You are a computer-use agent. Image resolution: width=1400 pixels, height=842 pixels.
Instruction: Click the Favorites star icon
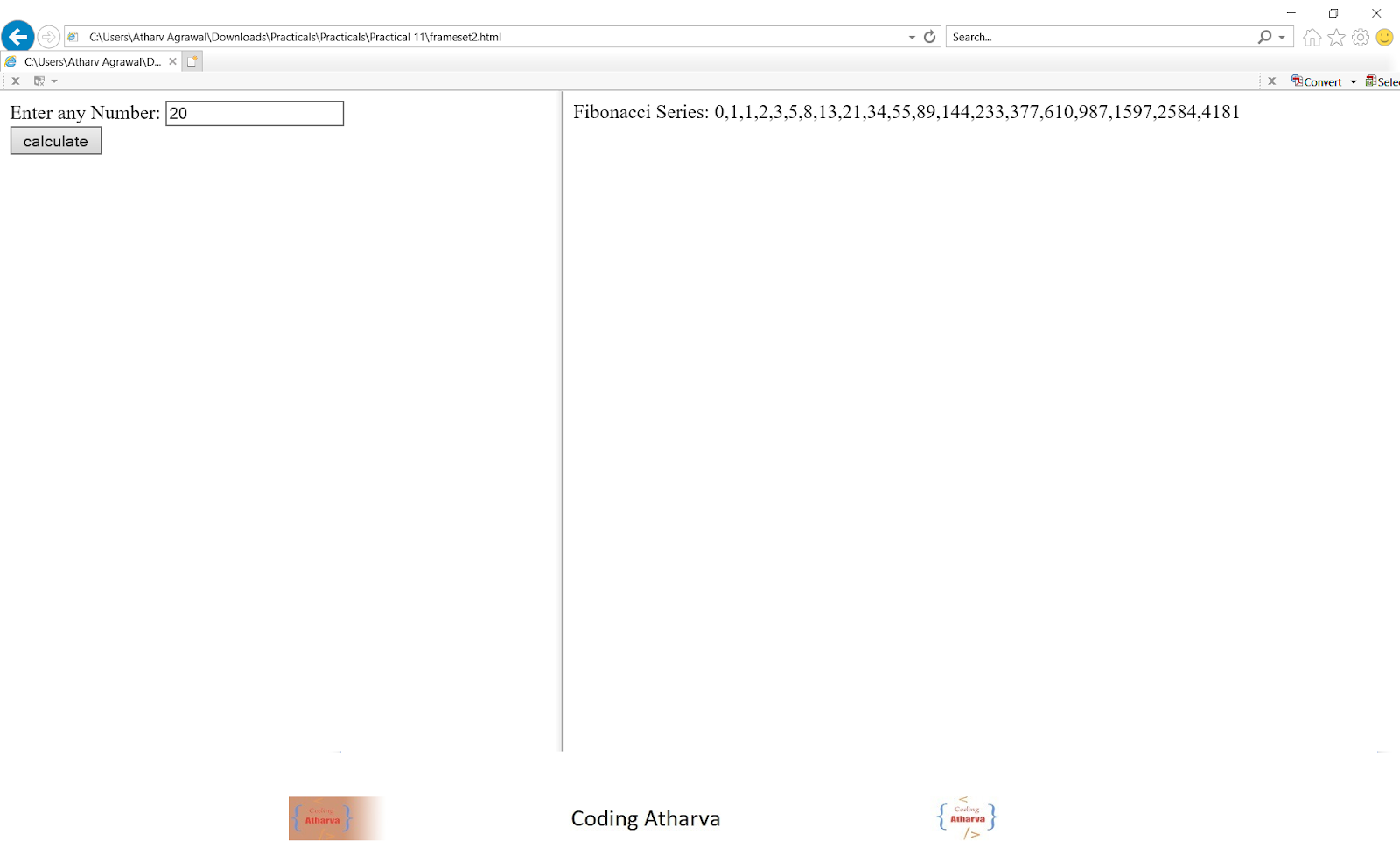coord(1335,37)
